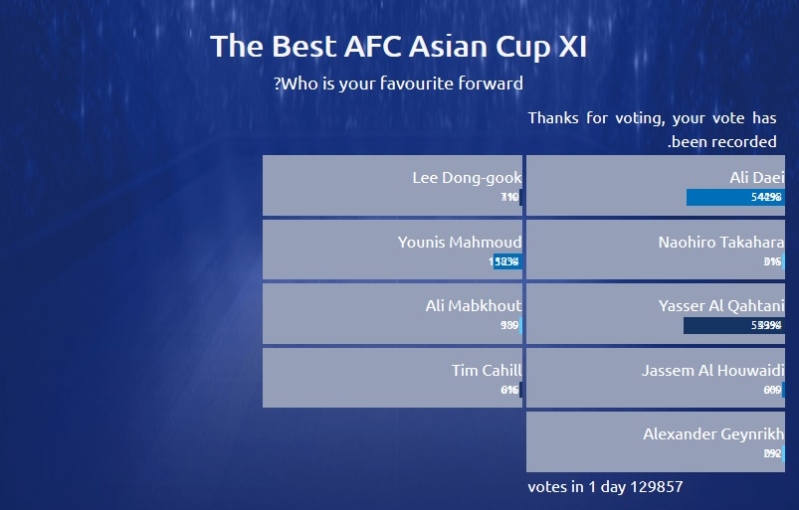Click the thanks for voting message
The image size is (799, 510).
click(x=652, y=129)
